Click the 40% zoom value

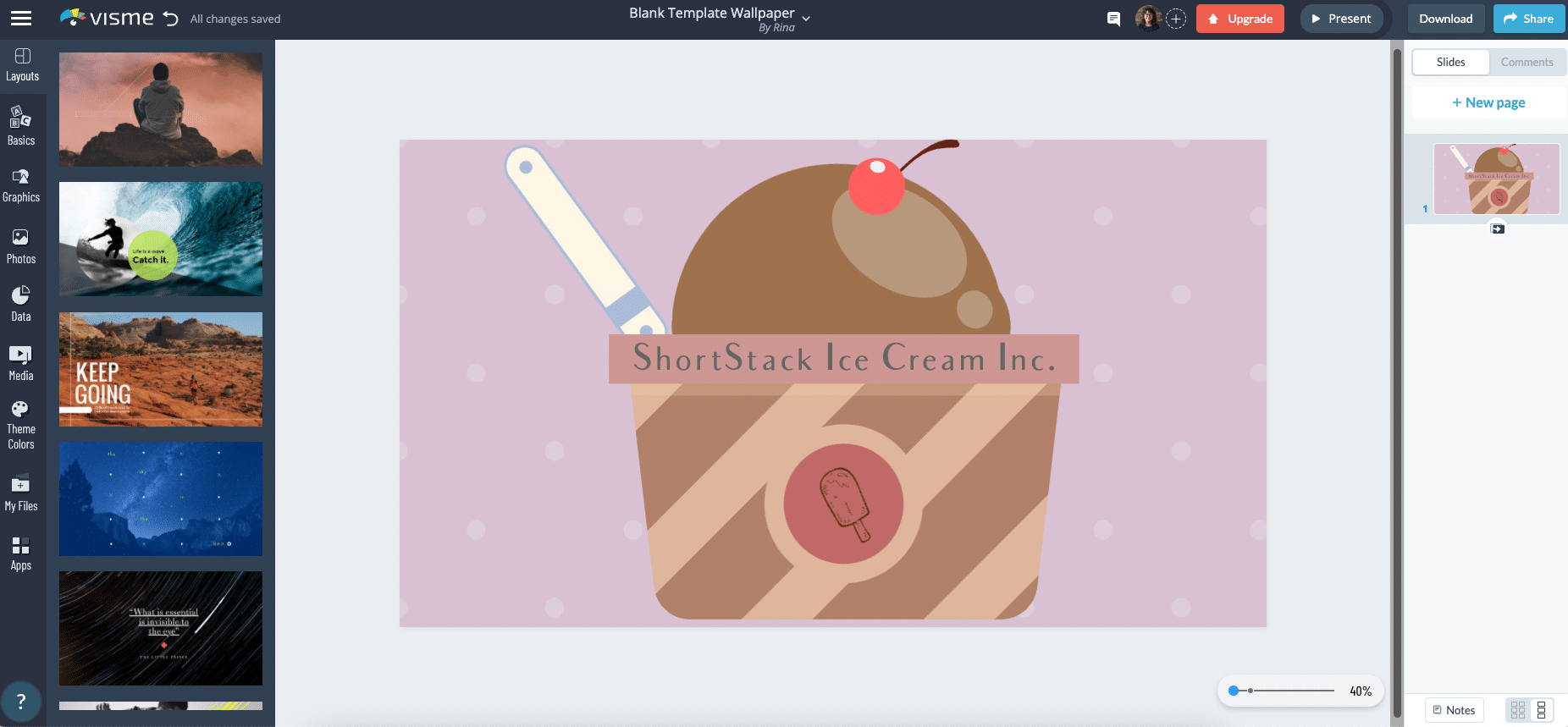tap(1361, 691)
